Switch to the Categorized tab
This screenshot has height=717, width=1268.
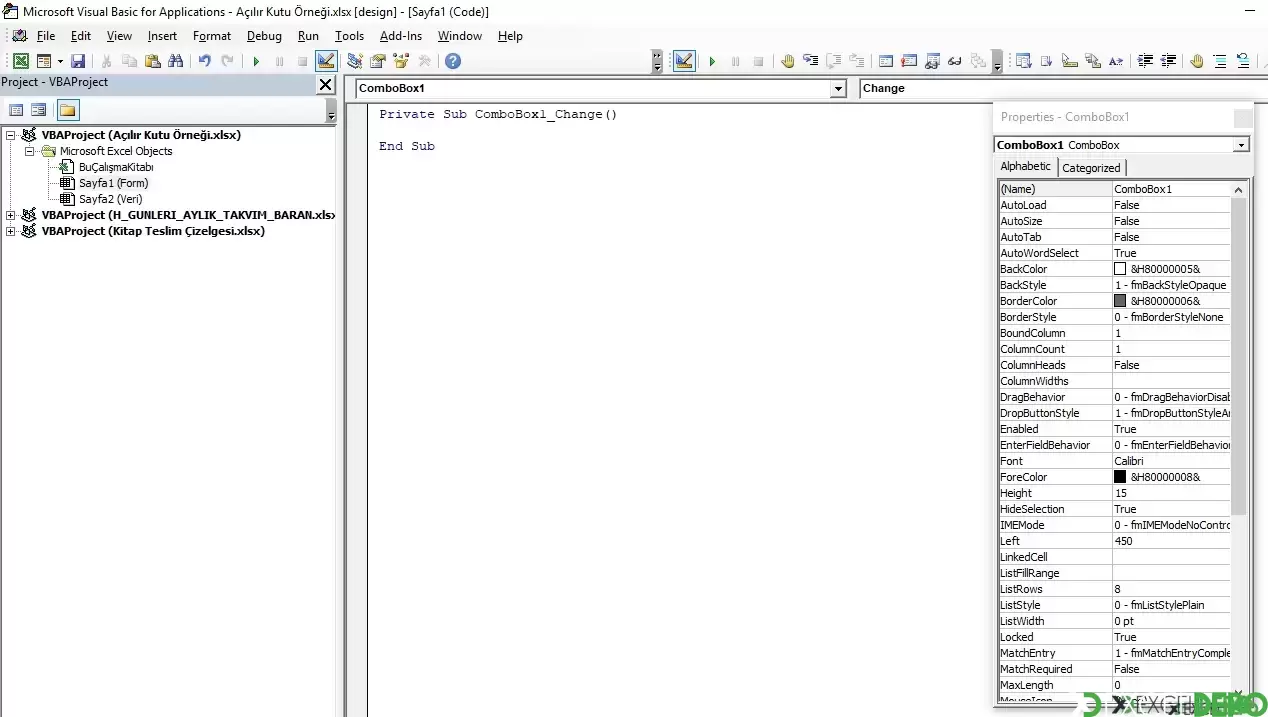(1091, 168)
